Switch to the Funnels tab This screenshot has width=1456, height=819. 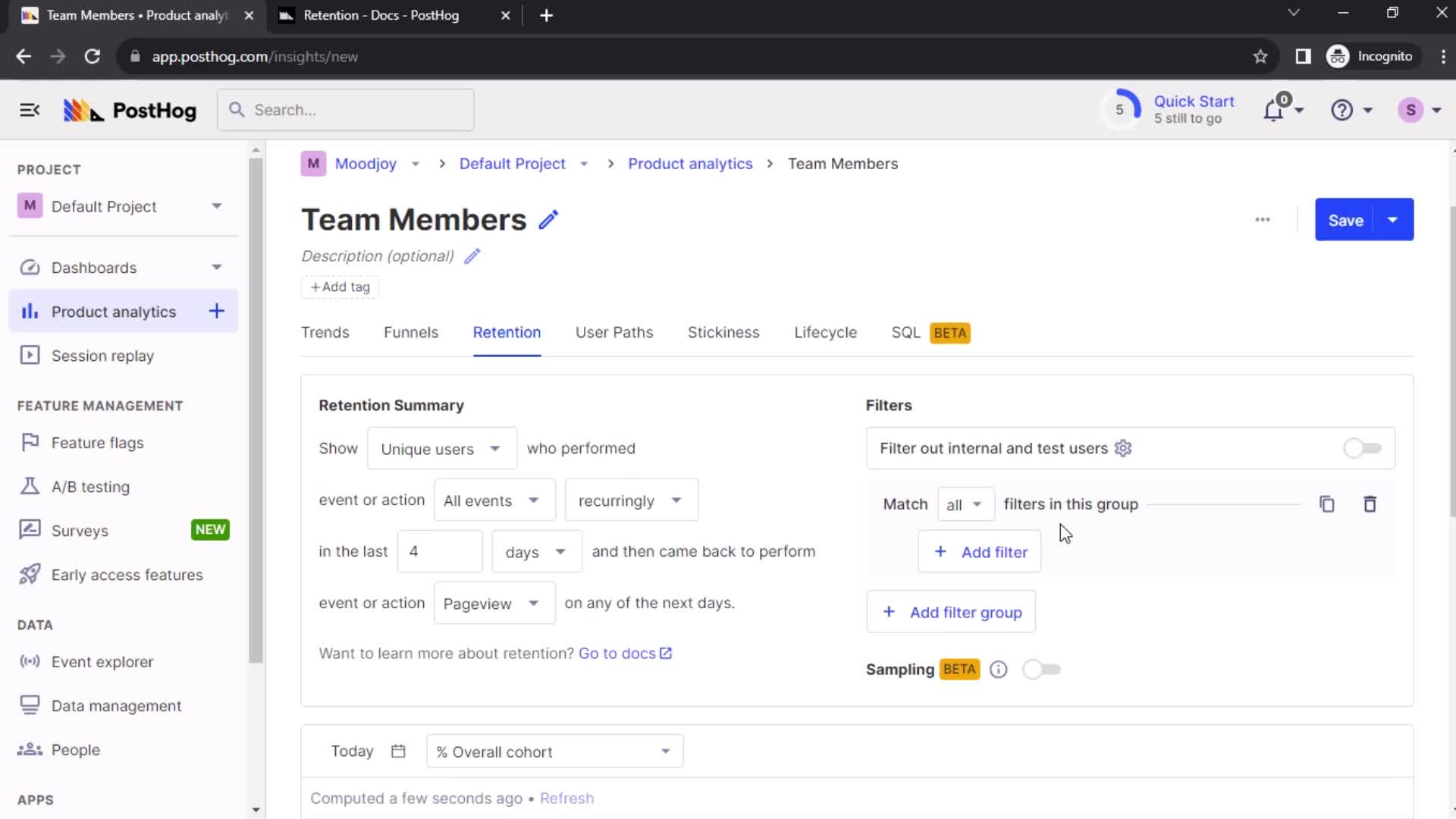click(x=411, y=333)
